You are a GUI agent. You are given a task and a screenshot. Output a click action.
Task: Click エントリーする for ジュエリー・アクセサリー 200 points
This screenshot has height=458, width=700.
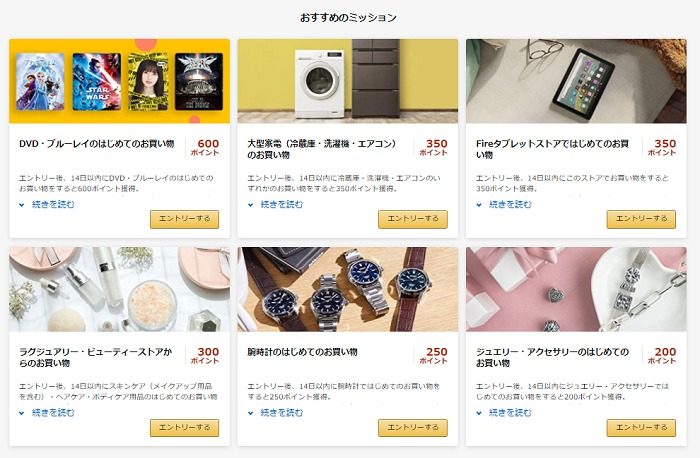pos(642,428)
